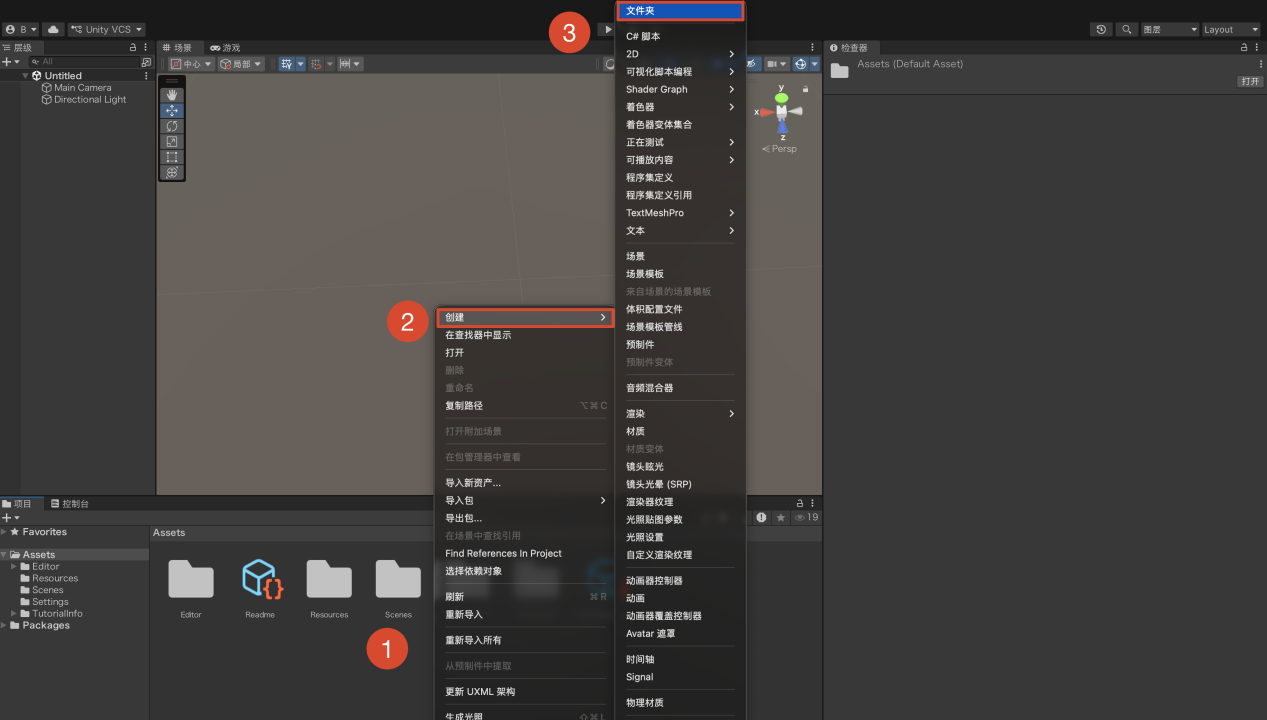The width and height of the screenshot is (1267, 720).
Task: Click the 打开 button in Inspector
Action: pos(1250,81)
